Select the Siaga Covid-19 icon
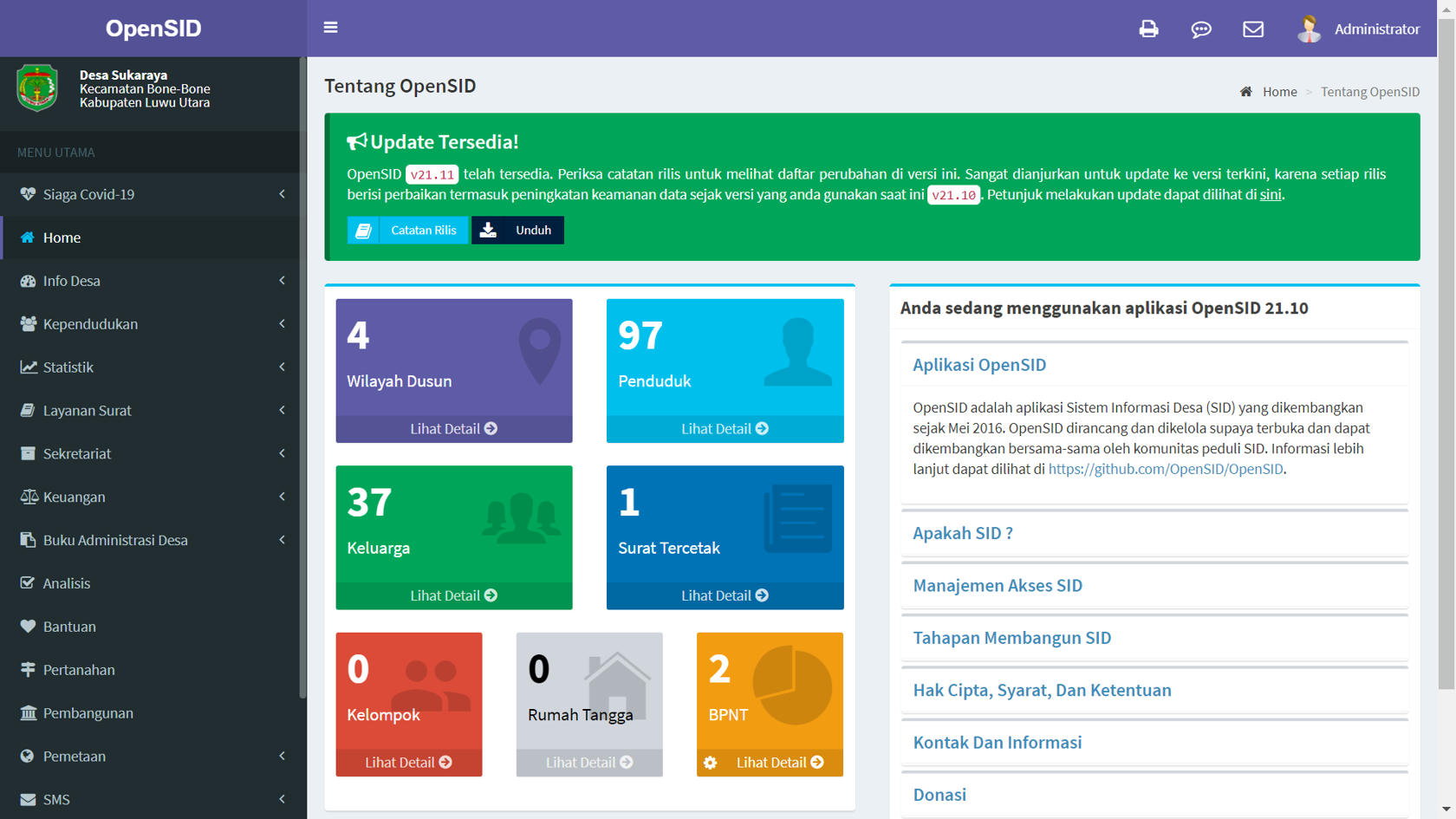 pyautogui.click(x=25, y=194)
